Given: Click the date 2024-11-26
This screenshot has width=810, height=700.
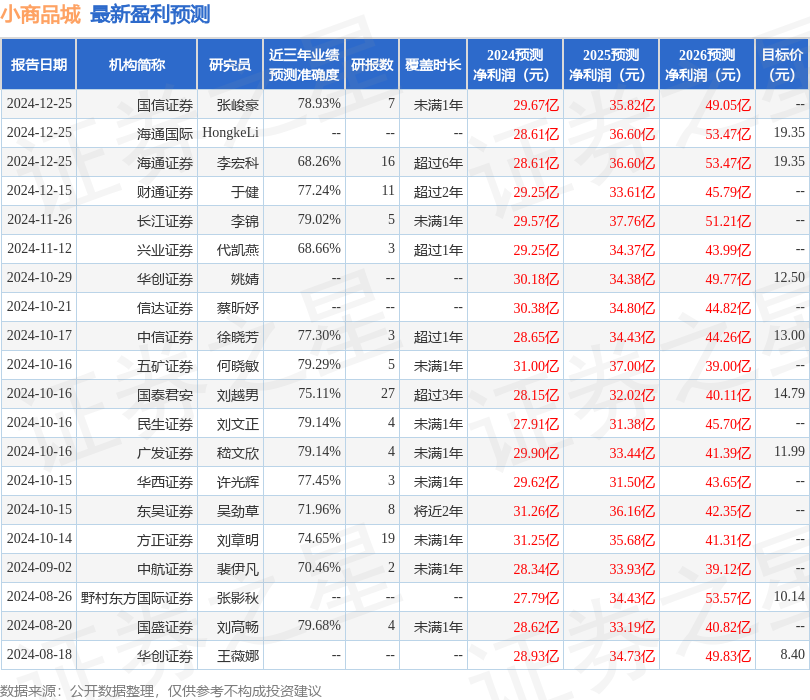Looking at the screenshot, I should 39,220.
